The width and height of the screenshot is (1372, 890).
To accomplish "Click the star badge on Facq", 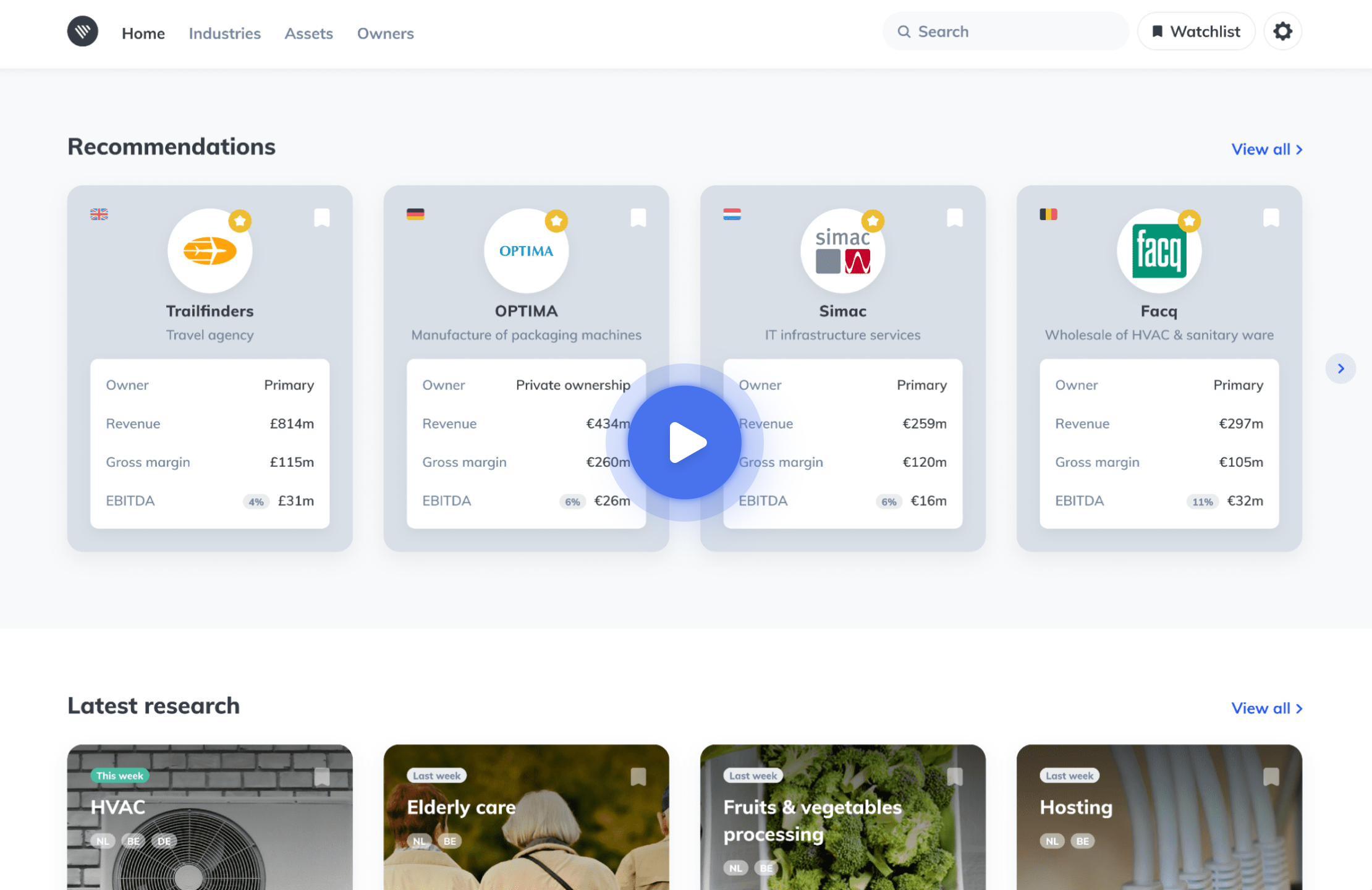I will click(x=1189, y=221).
